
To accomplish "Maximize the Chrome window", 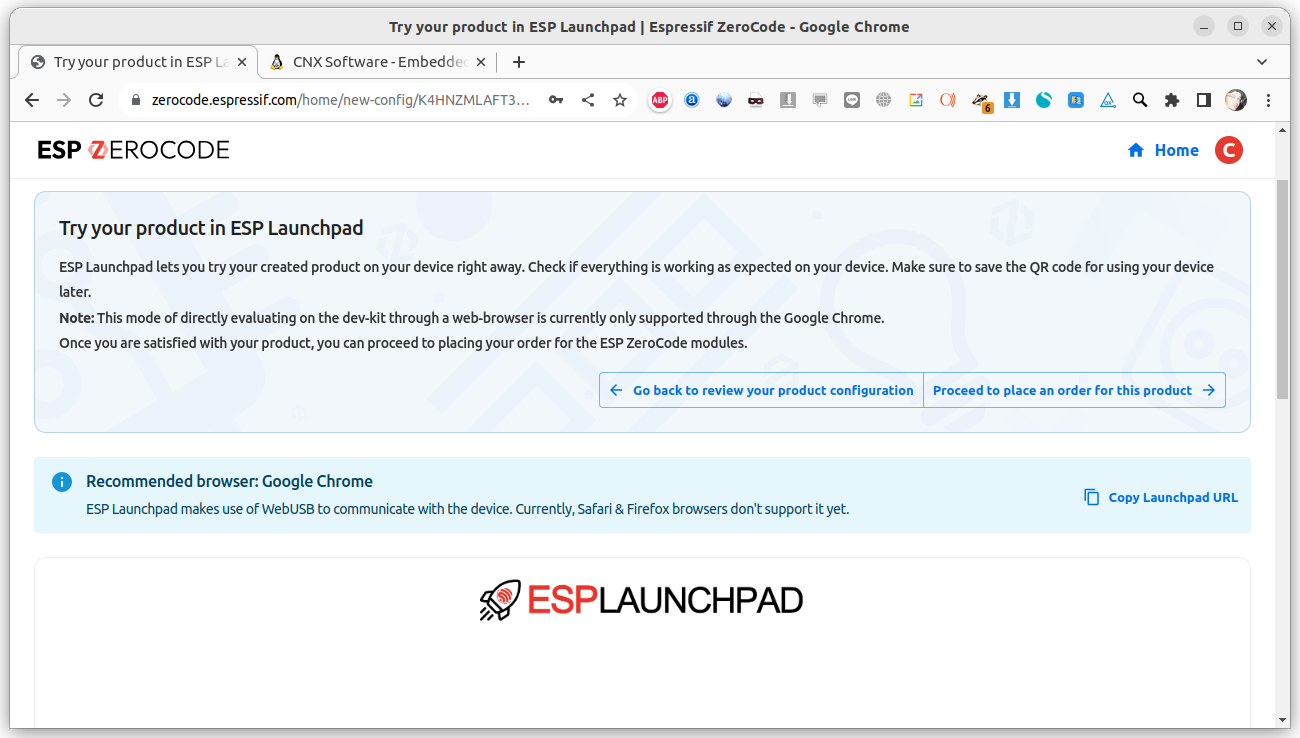I will (1238, 26).
